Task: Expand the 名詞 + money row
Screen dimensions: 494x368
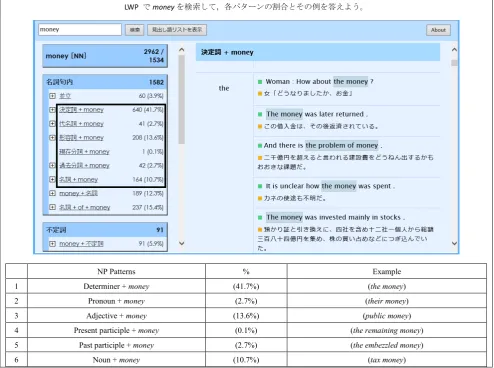Action: pos(52,179)
